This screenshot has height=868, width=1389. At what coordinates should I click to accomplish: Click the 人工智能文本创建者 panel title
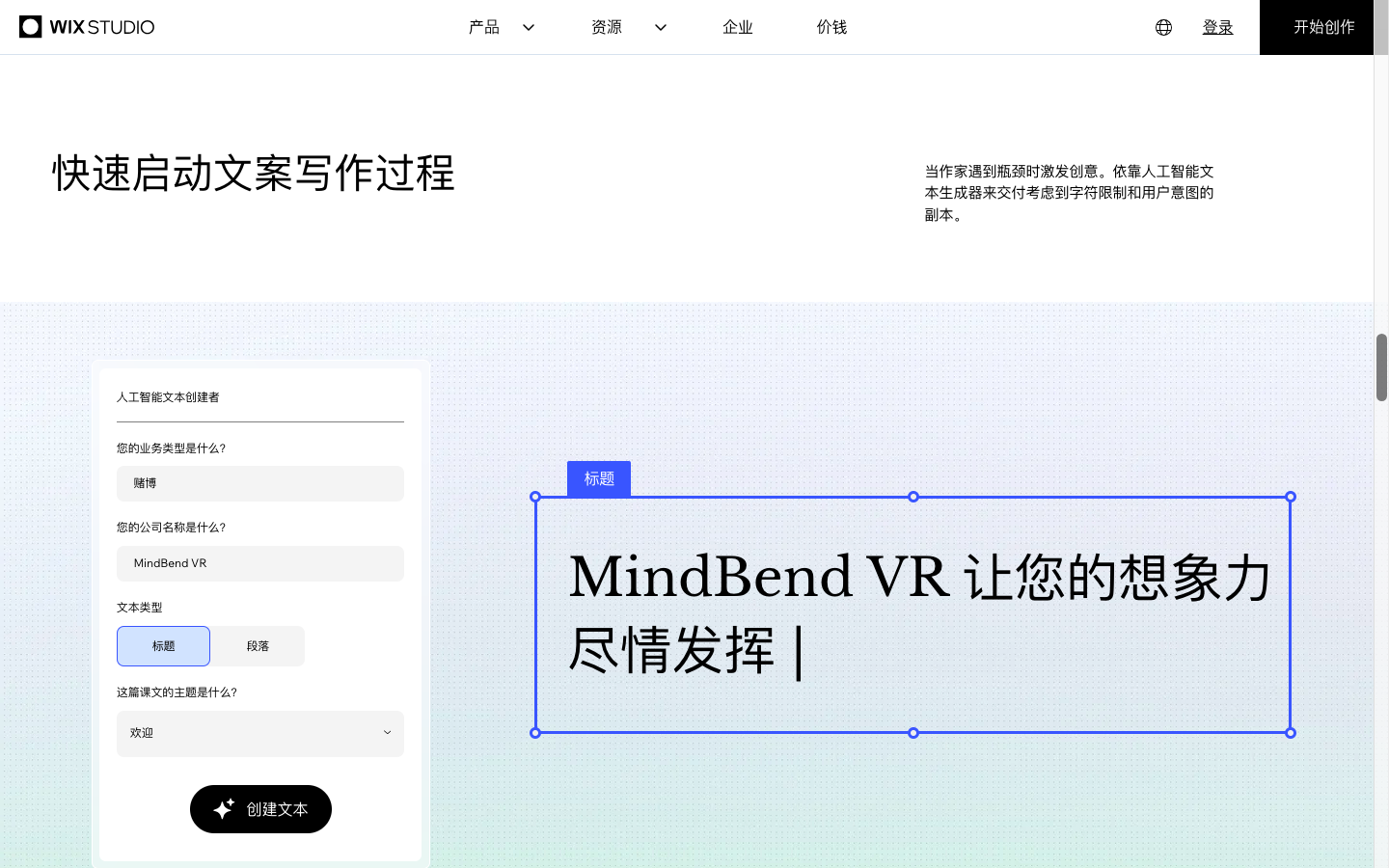[x=168, y=397]
